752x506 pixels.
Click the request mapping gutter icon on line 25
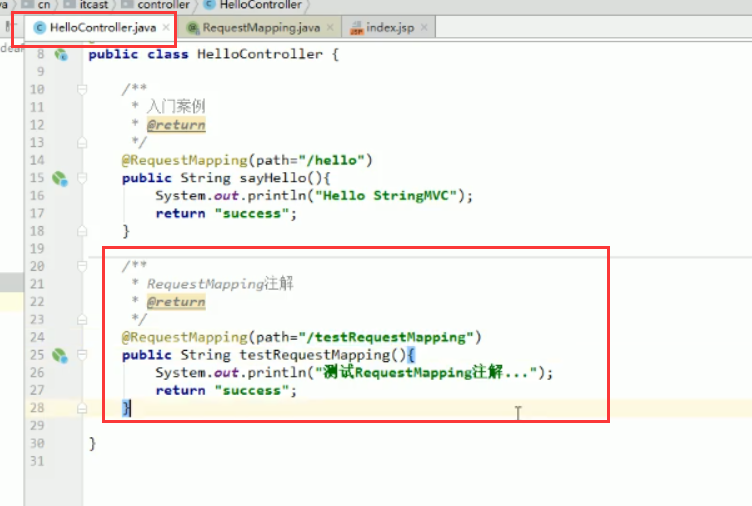coord(60,355)
